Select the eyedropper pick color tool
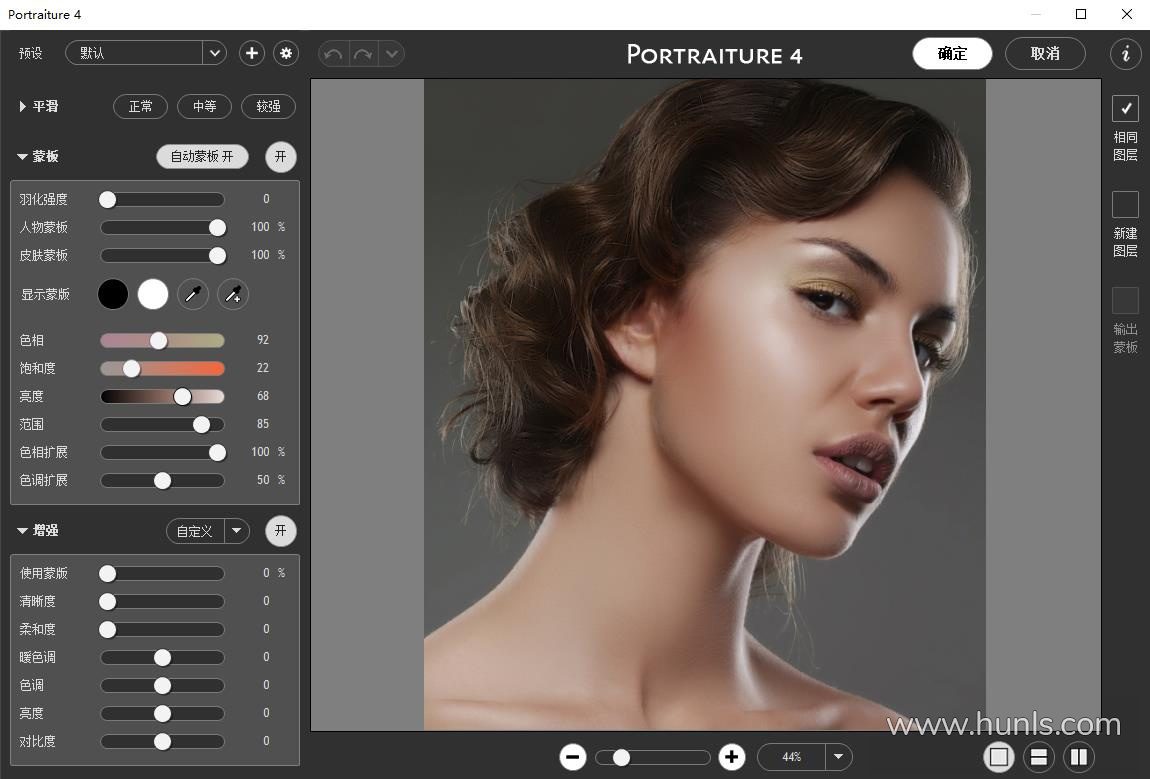This screenshot has height=779, width=1150. coord(193,294)
